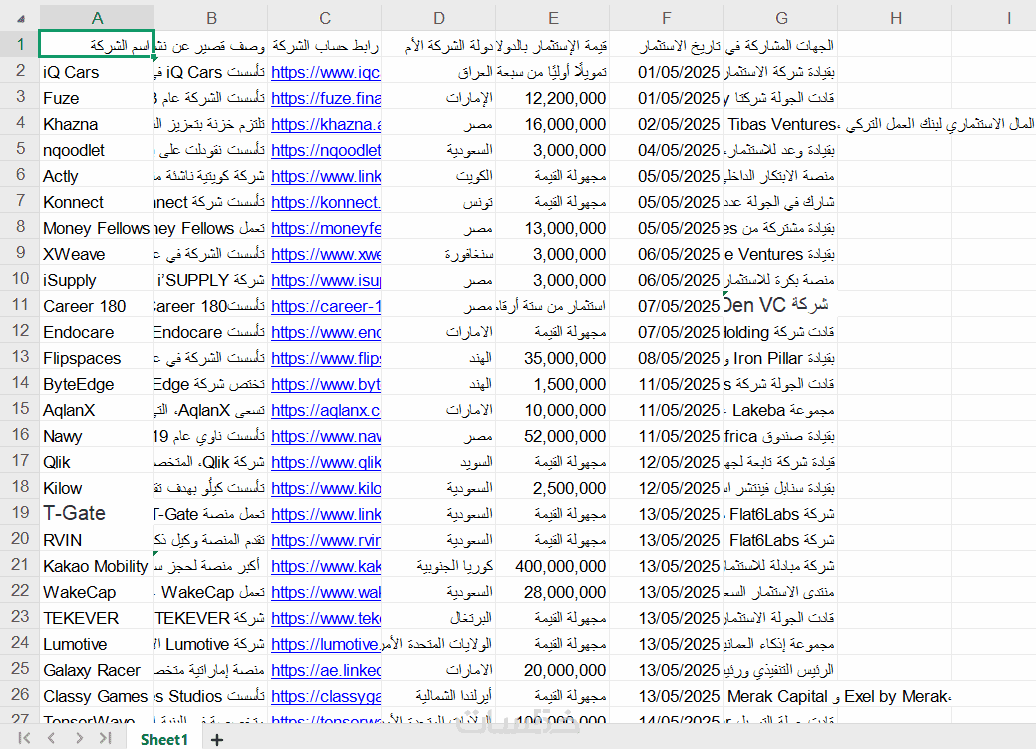Select row 1 header

[x=20, y=44]
